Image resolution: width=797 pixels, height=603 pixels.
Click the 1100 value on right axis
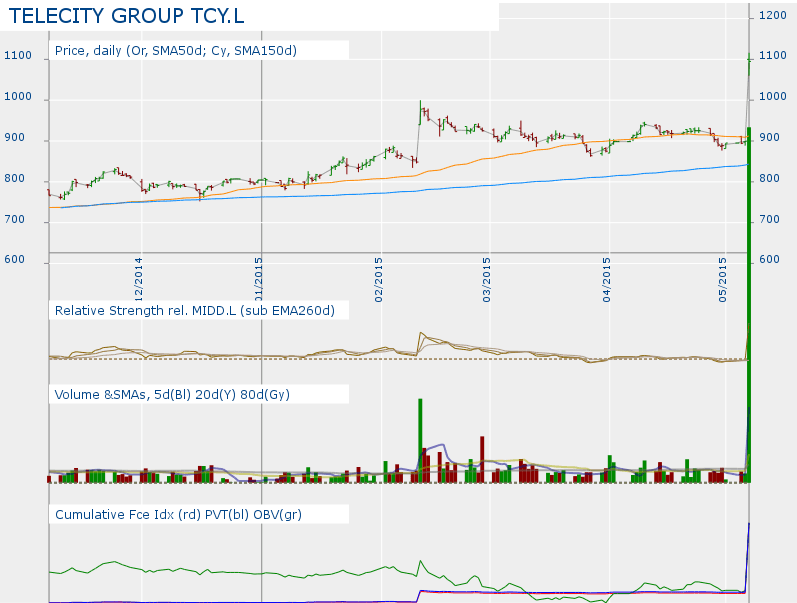(773, 55)
